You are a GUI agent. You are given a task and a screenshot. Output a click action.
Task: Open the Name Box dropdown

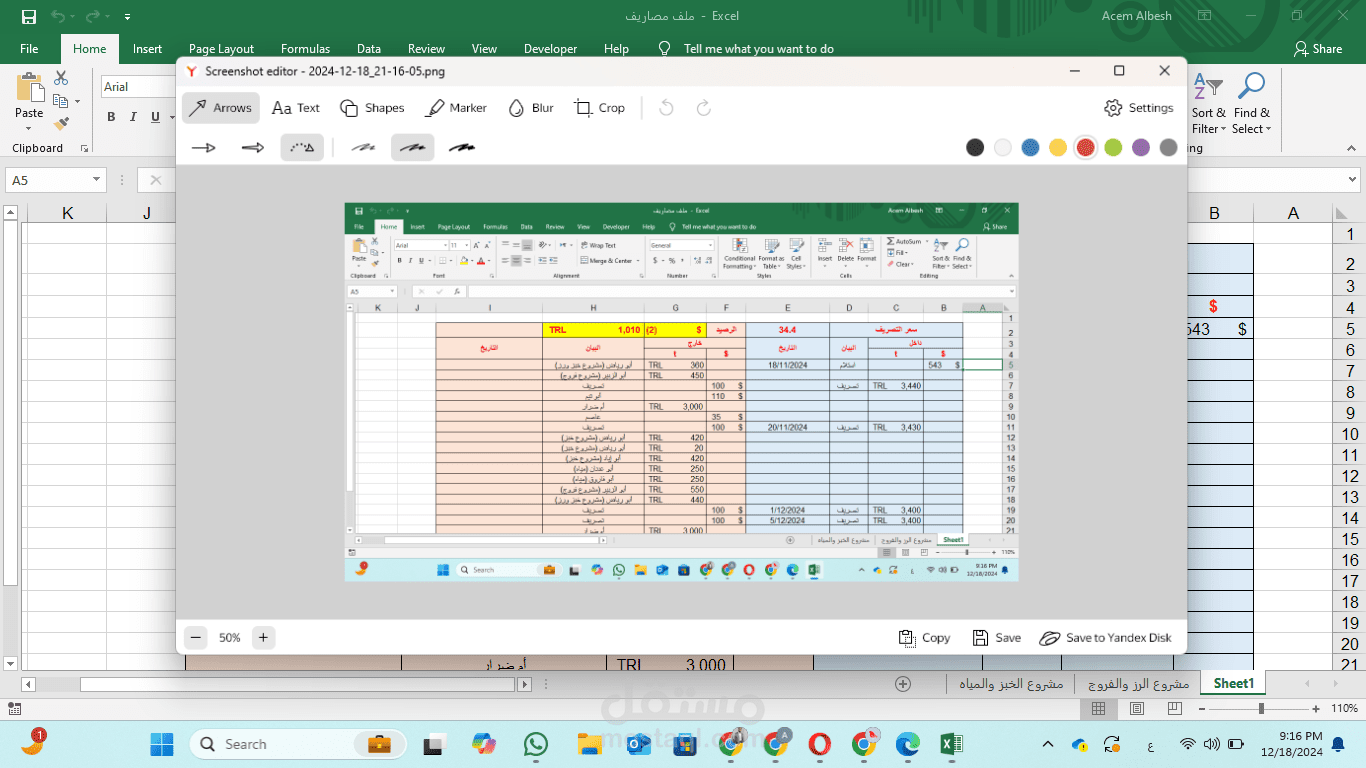click(97, 180)
